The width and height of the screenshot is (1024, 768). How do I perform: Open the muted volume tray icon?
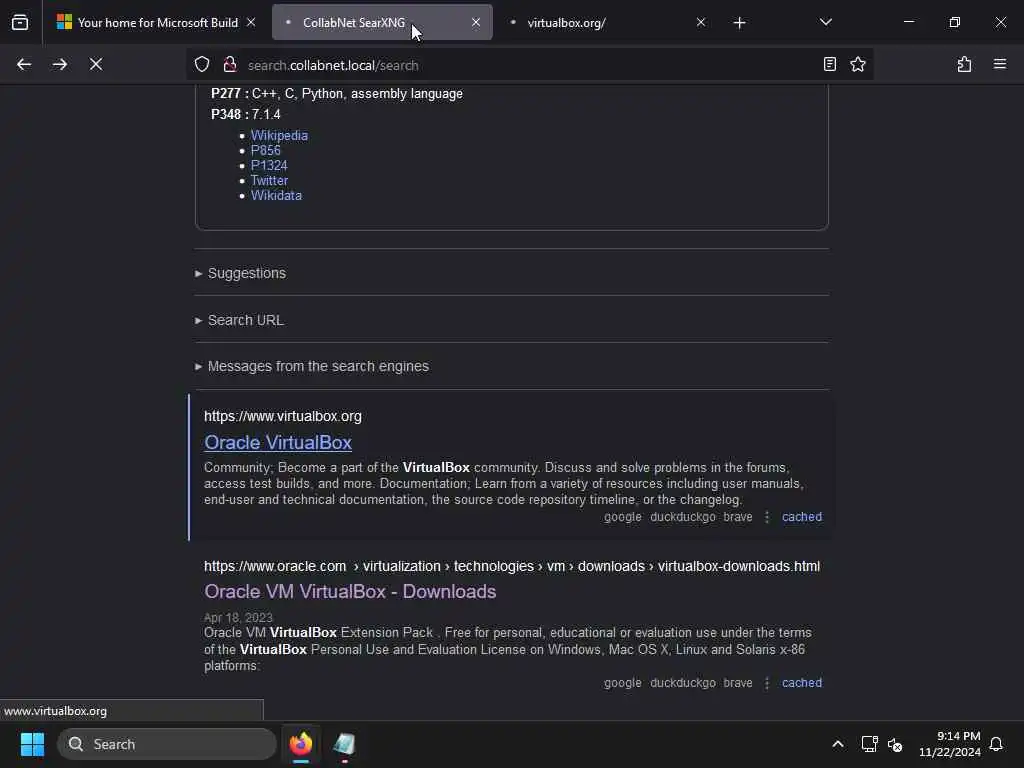click(895, 744)
